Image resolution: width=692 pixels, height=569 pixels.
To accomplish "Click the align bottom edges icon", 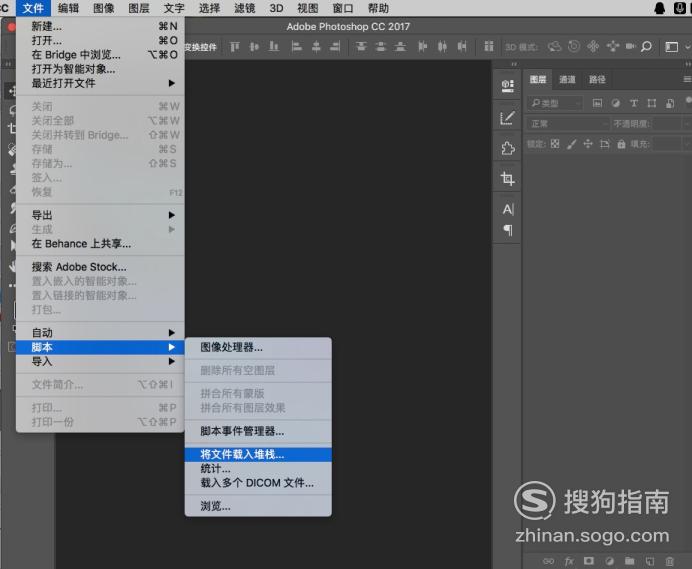I will pyautogui.click(x=274, y=46).
